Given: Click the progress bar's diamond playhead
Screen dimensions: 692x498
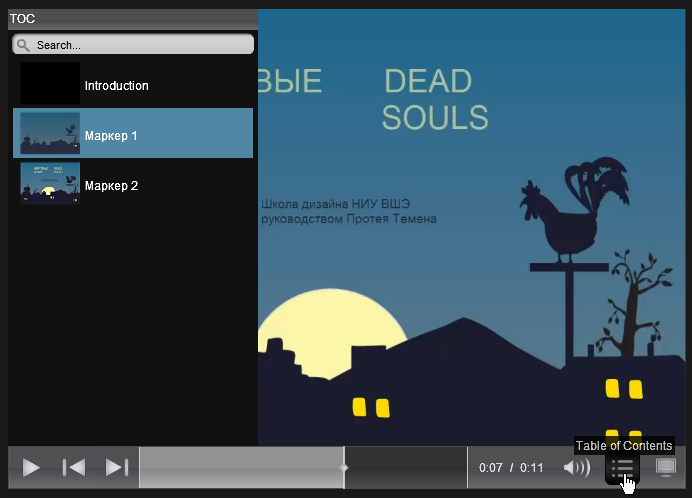Looking at the screenshot, I should point(344,468).
